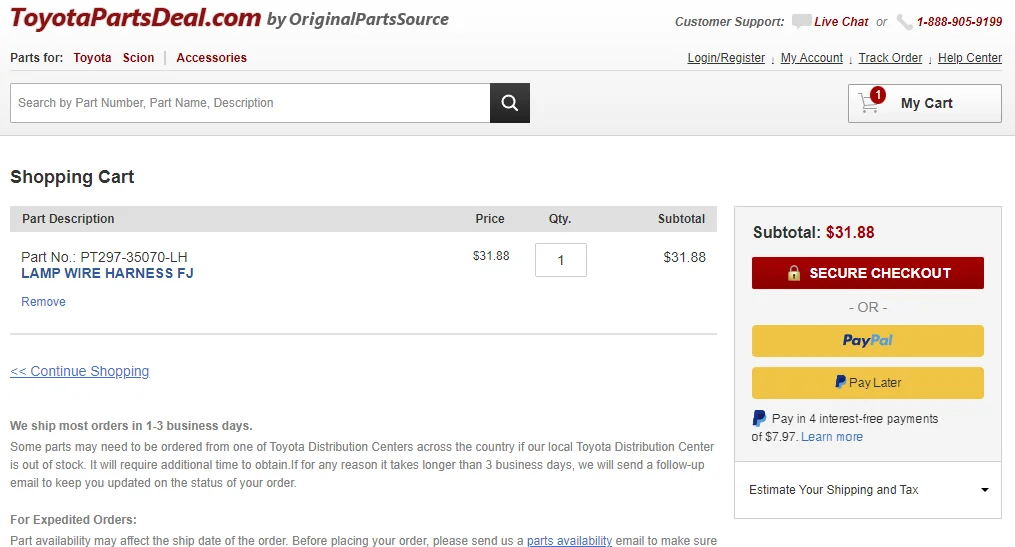Open the Scion parts menu
The width and height of the screenshot is (1015, 547).
tap(139, 58)
